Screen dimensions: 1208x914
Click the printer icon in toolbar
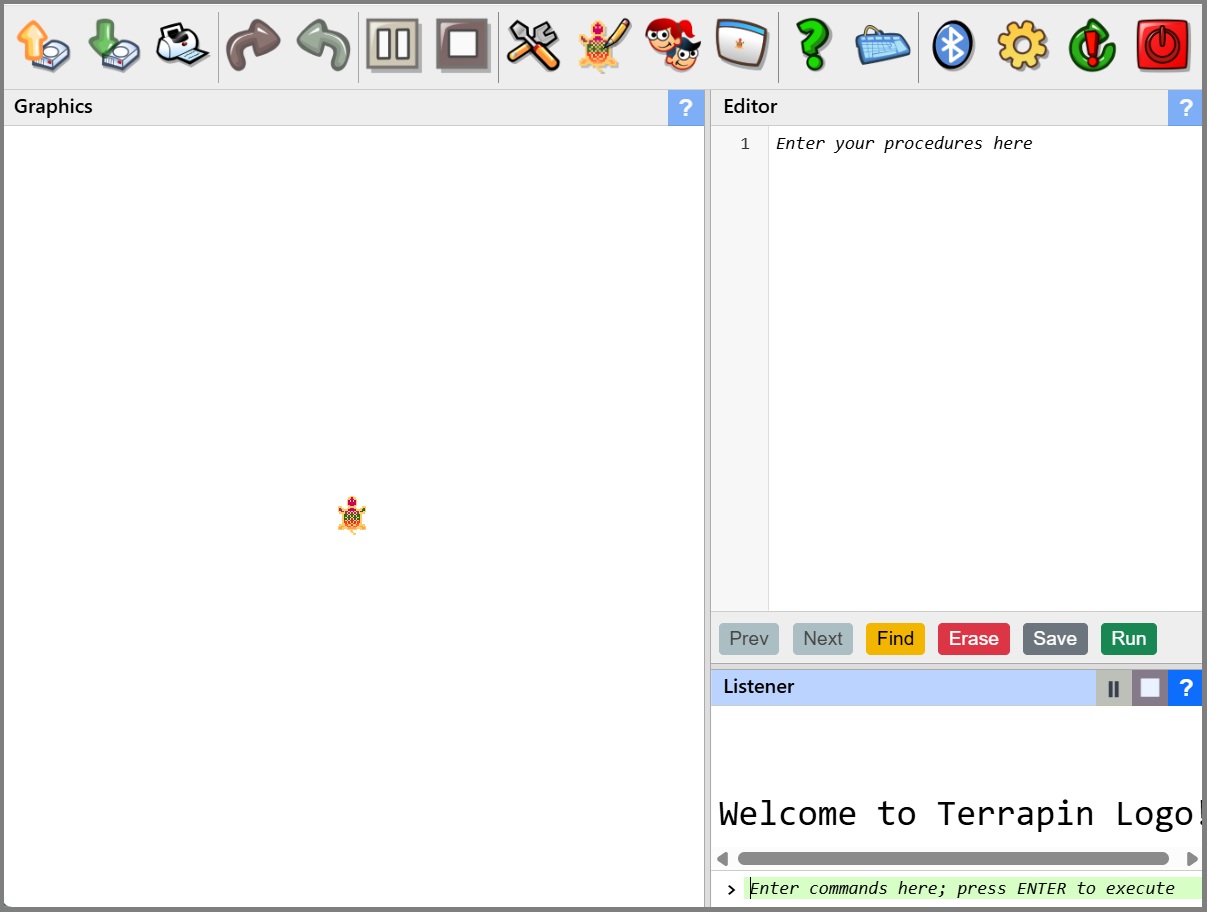(182, 45)
